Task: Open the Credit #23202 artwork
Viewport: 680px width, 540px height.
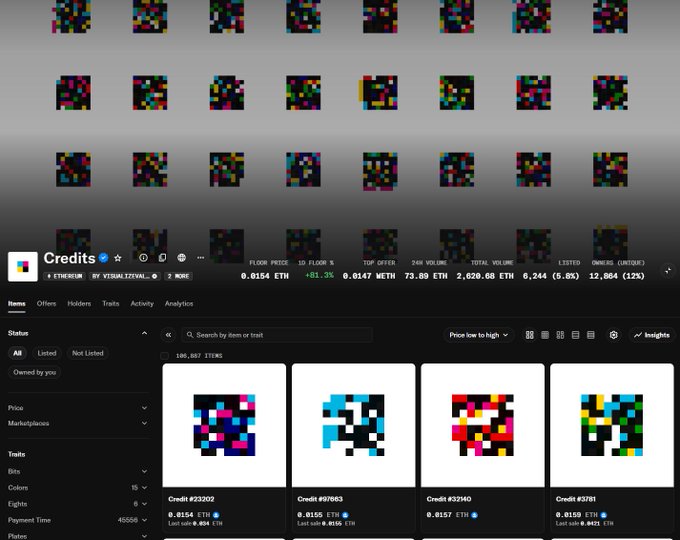Action: [224, 425]
